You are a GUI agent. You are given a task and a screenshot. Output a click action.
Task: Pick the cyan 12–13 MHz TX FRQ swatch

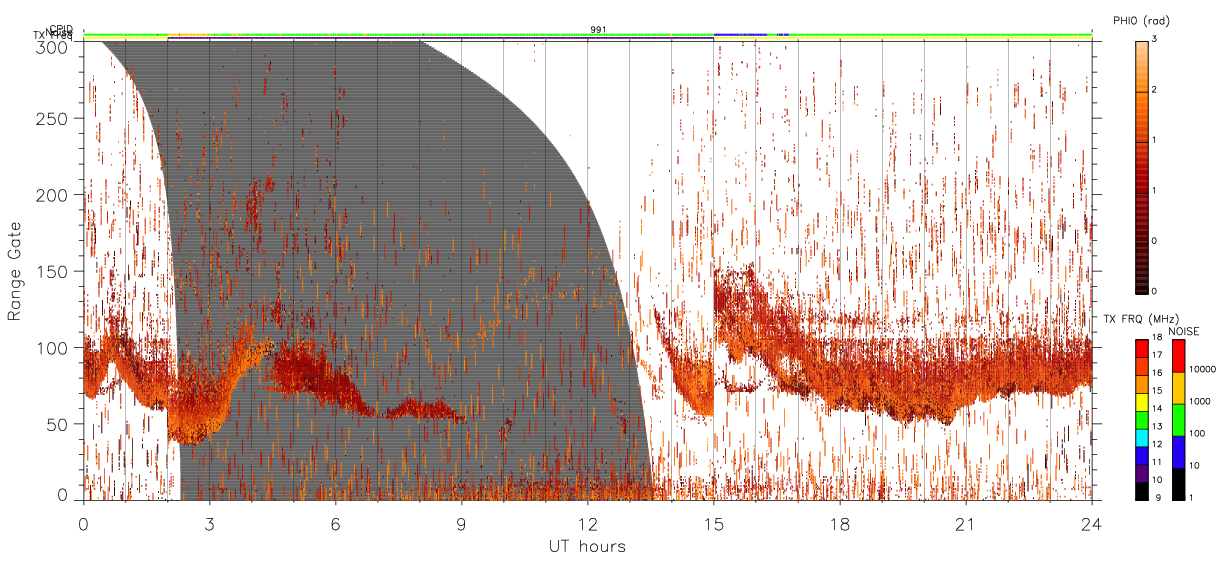point(1141,438)
